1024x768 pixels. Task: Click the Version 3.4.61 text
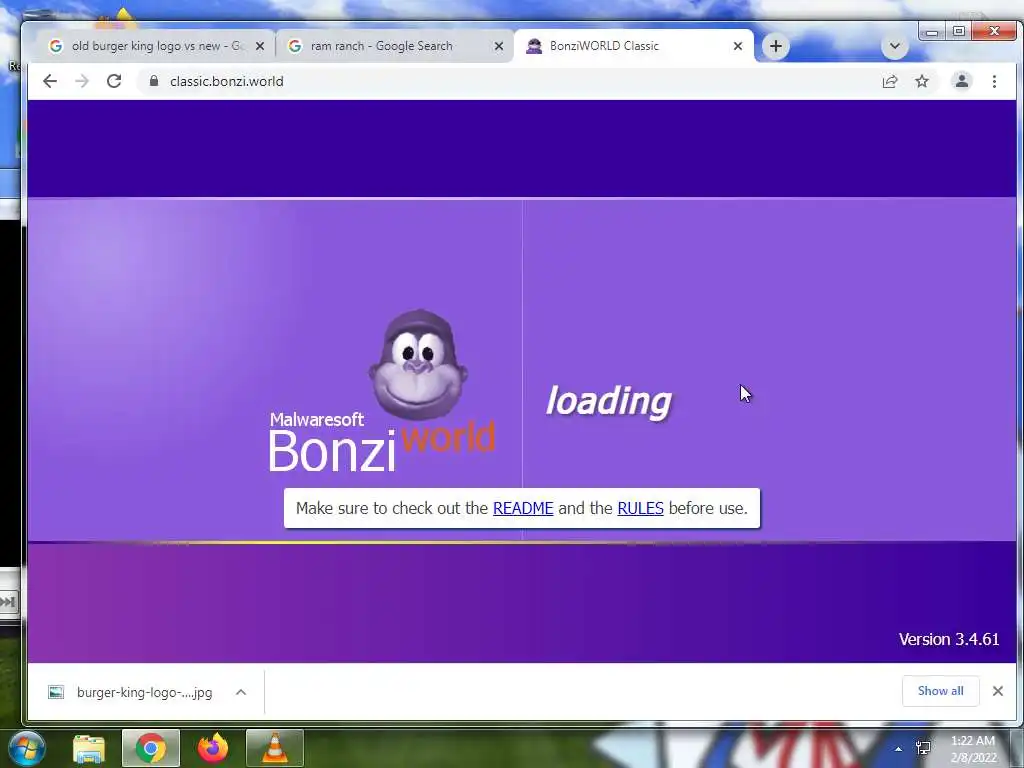tap(948, 639)
